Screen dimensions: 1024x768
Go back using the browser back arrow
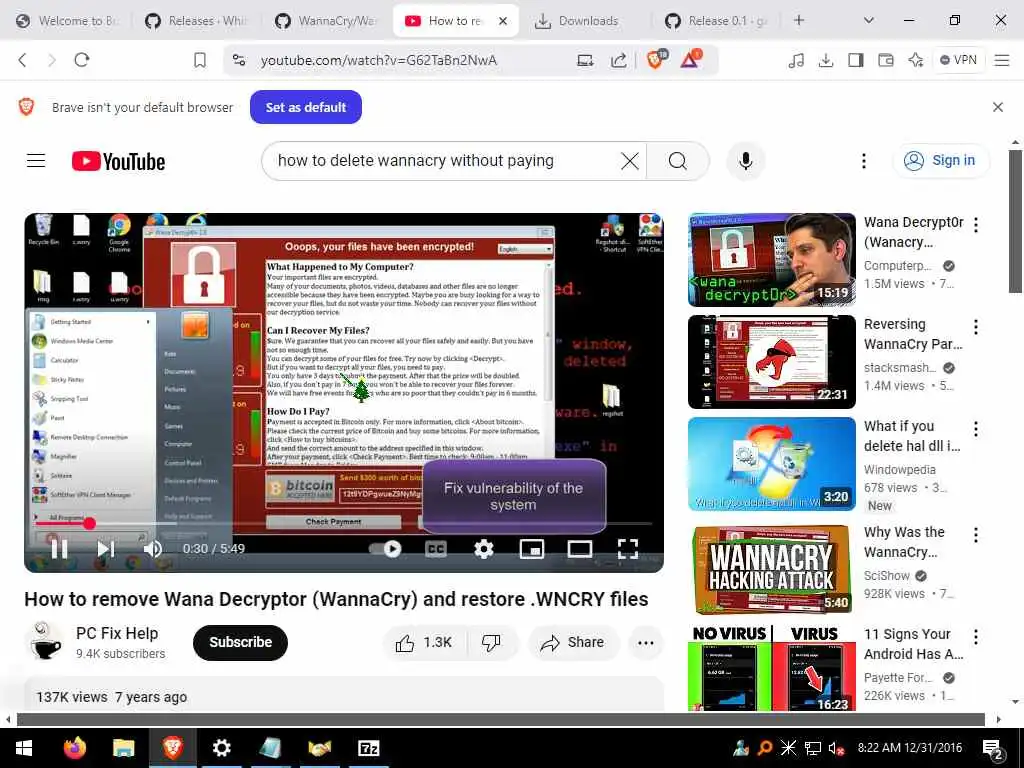tap(23, 60)
